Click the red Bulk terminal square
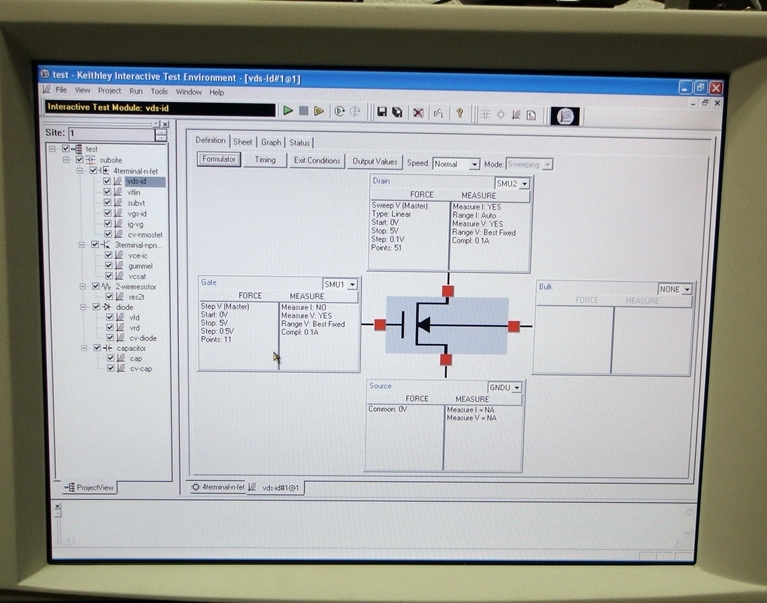 coord(514,327)
